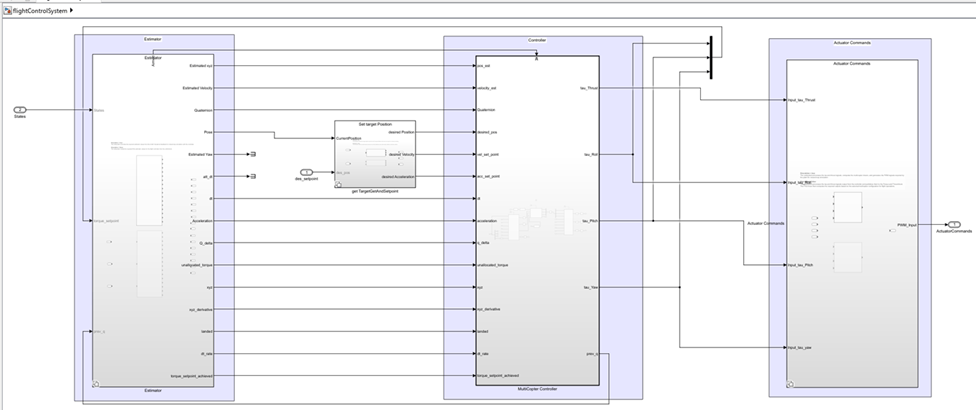Click the Estimator block name below the subsystem
Image resolution: width=976 pixels, height=411 pixels.
pyautogui.click(x=153, y=390)
